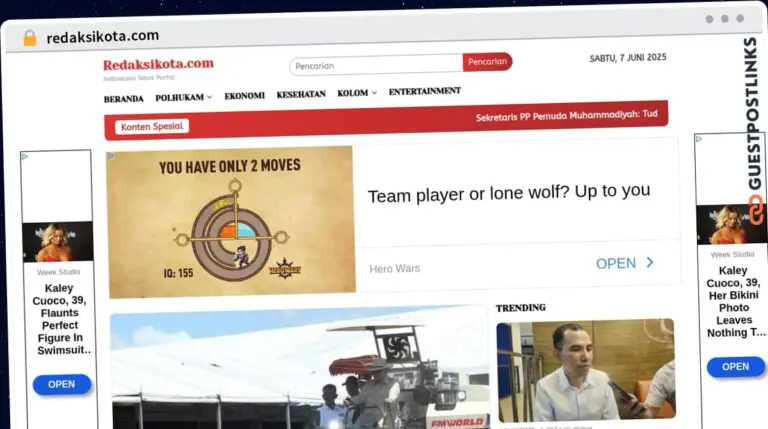768x429 pixels.
Task: Click the blue OPEN button in right ad
Action: pos(735,367)
